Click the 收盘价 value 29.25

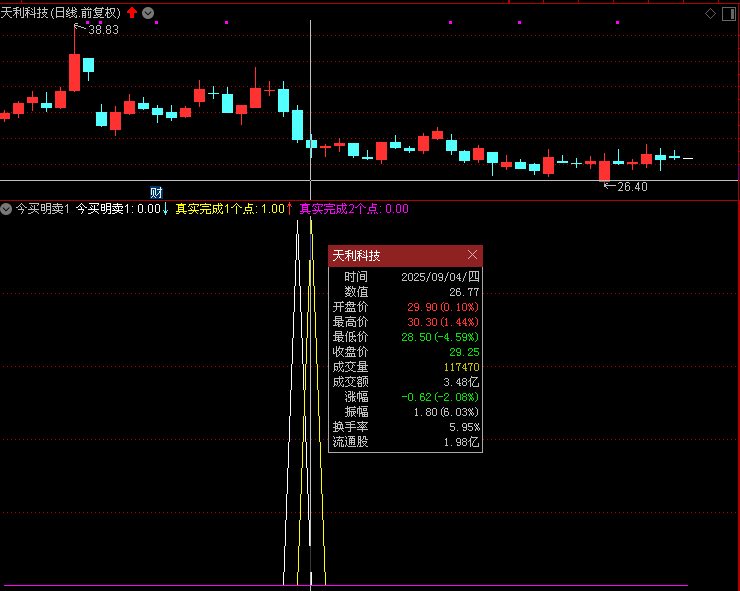tap(464, 352)
